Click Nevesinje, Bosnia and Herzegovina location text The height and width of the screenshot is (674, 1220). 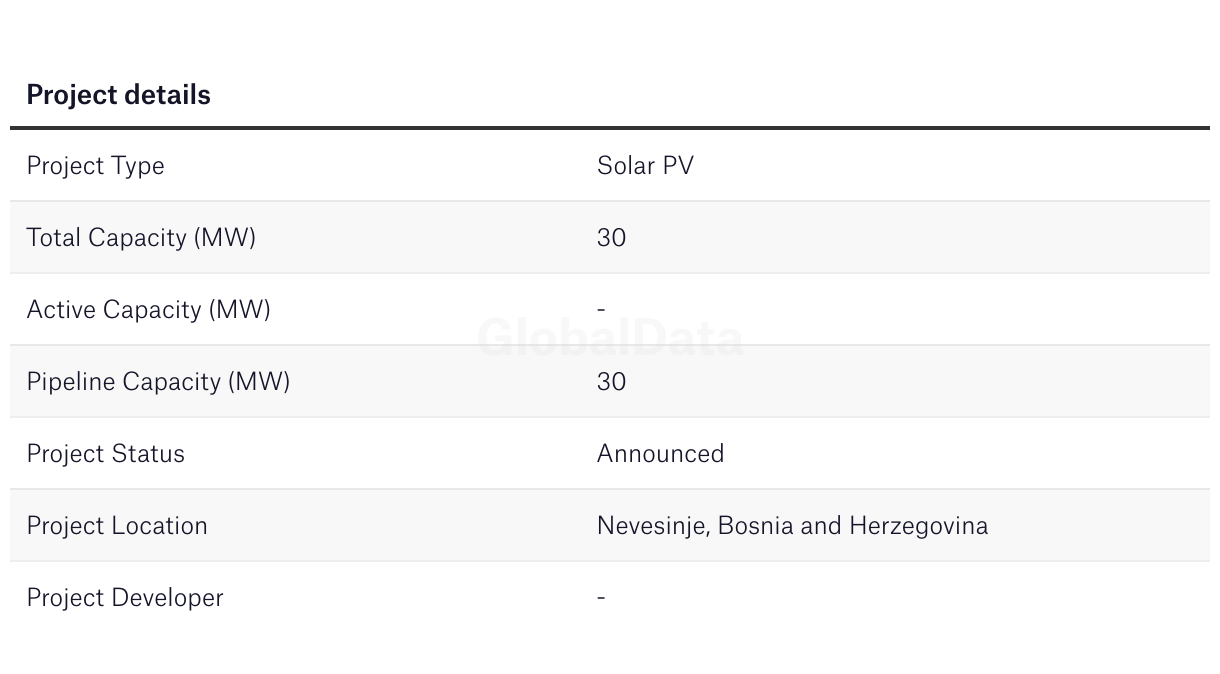point(792,526)
